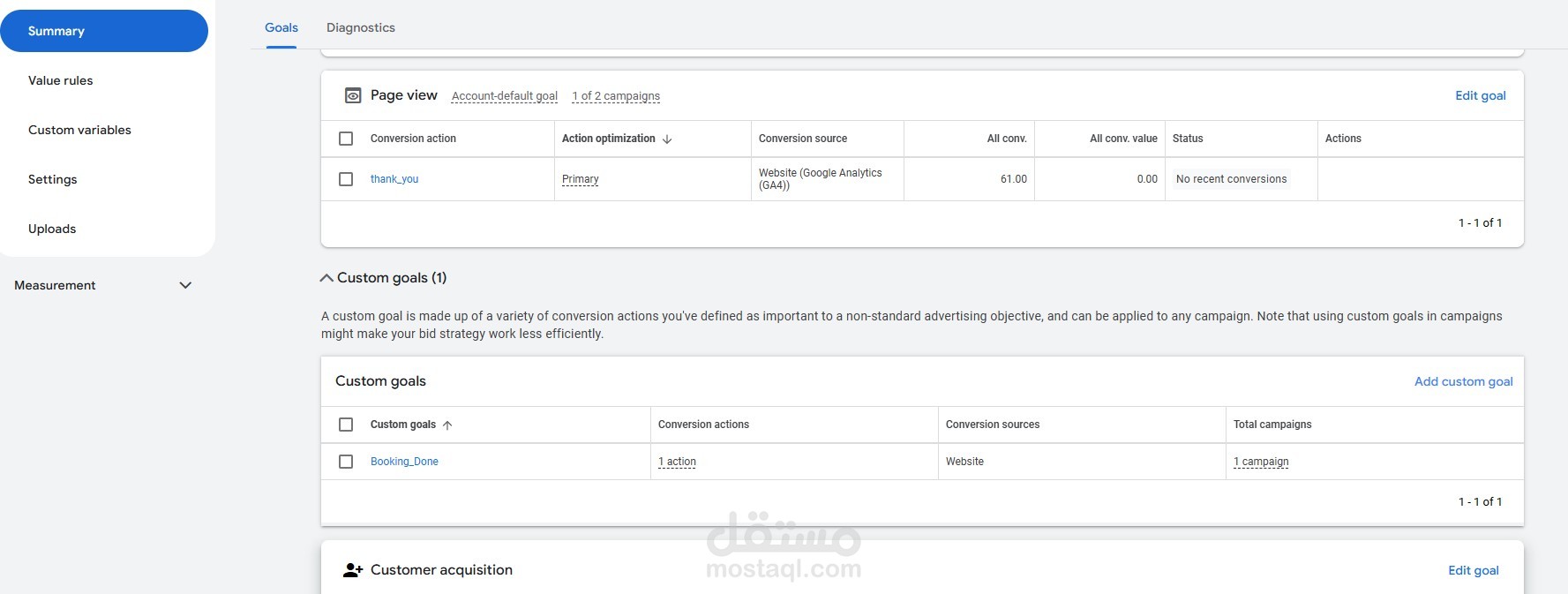The height and width of the screenshot is (594, 1568).
Task: Open Value rules in the sidebar
Action: click(60, 80)
